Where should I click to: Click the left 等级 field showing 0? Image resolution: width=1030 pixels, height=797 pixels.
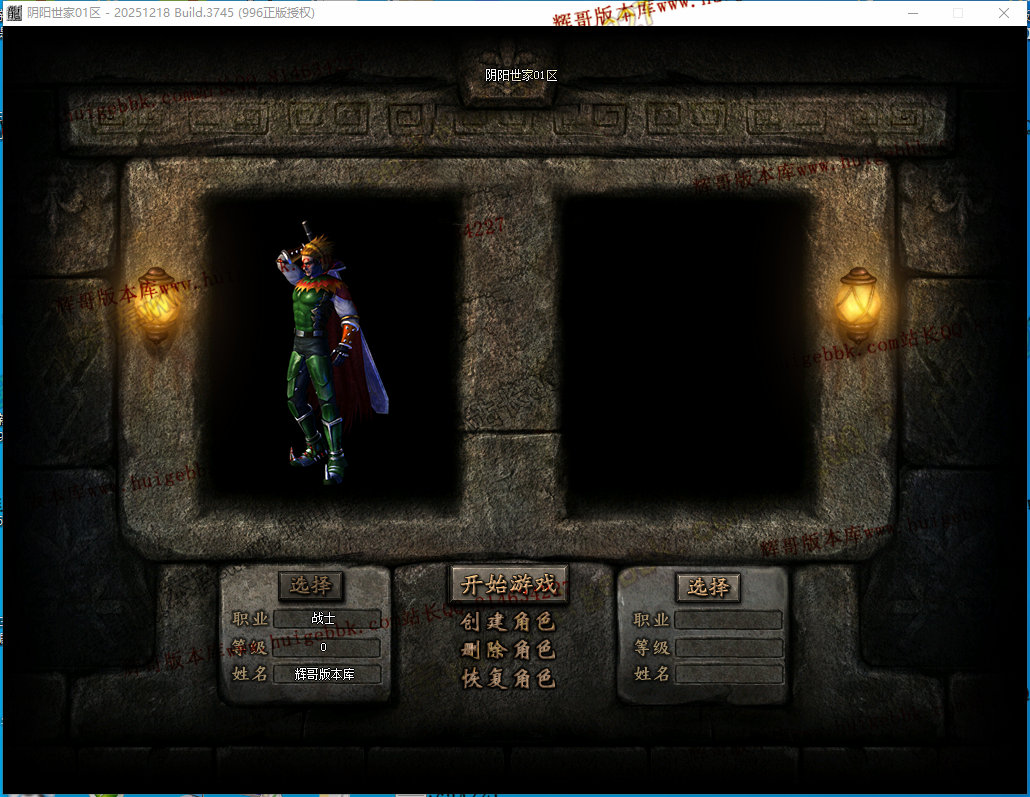point(326,647)
